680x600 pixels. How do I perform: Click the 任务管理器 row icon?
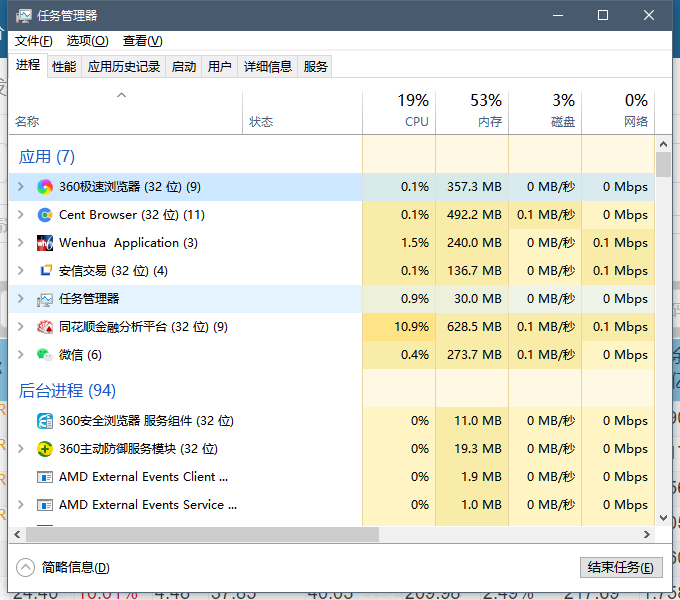(x=45, y=299)
